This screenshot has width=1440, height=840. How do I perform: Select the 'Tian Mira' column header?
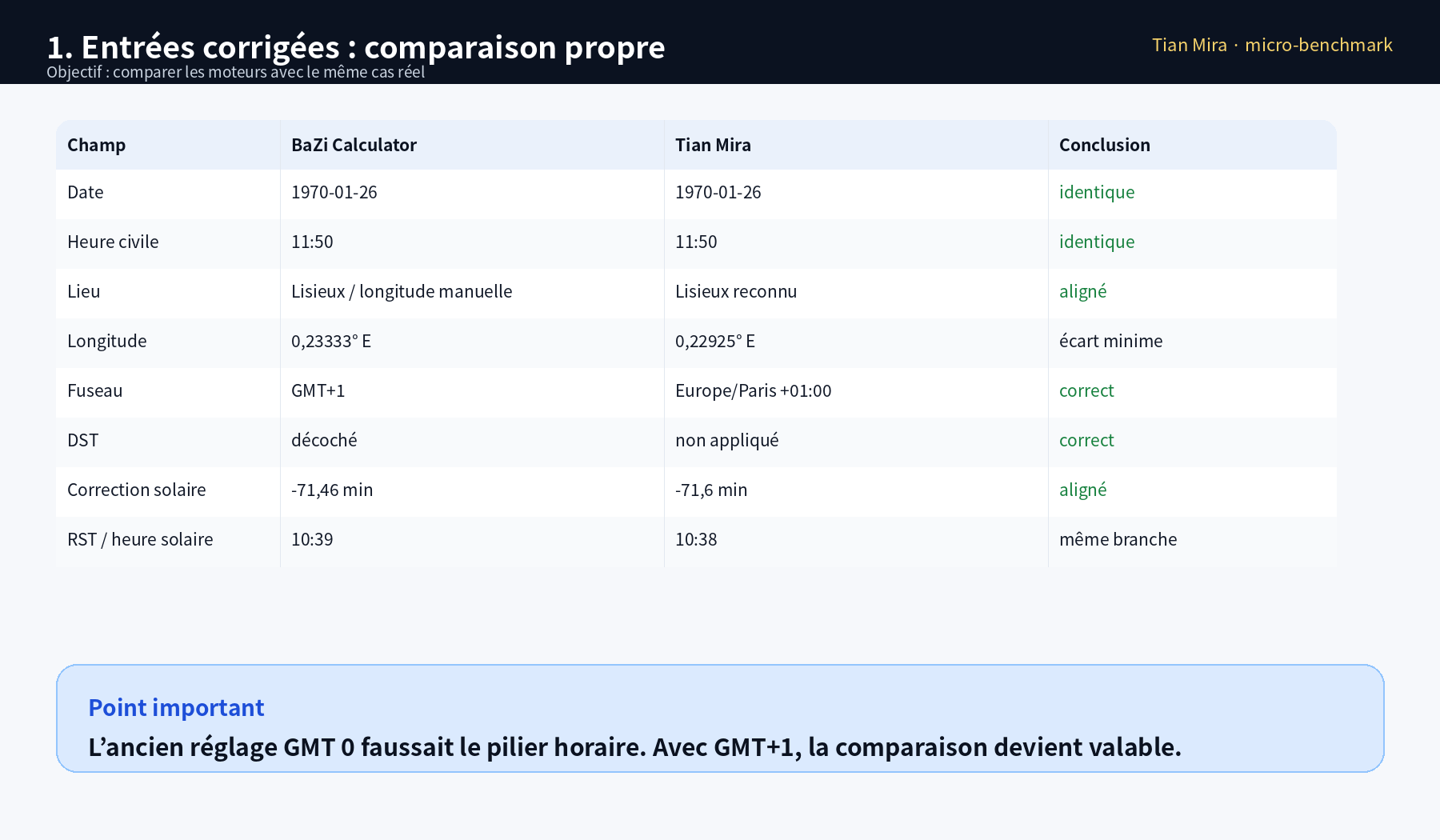(x=713, y=145)
